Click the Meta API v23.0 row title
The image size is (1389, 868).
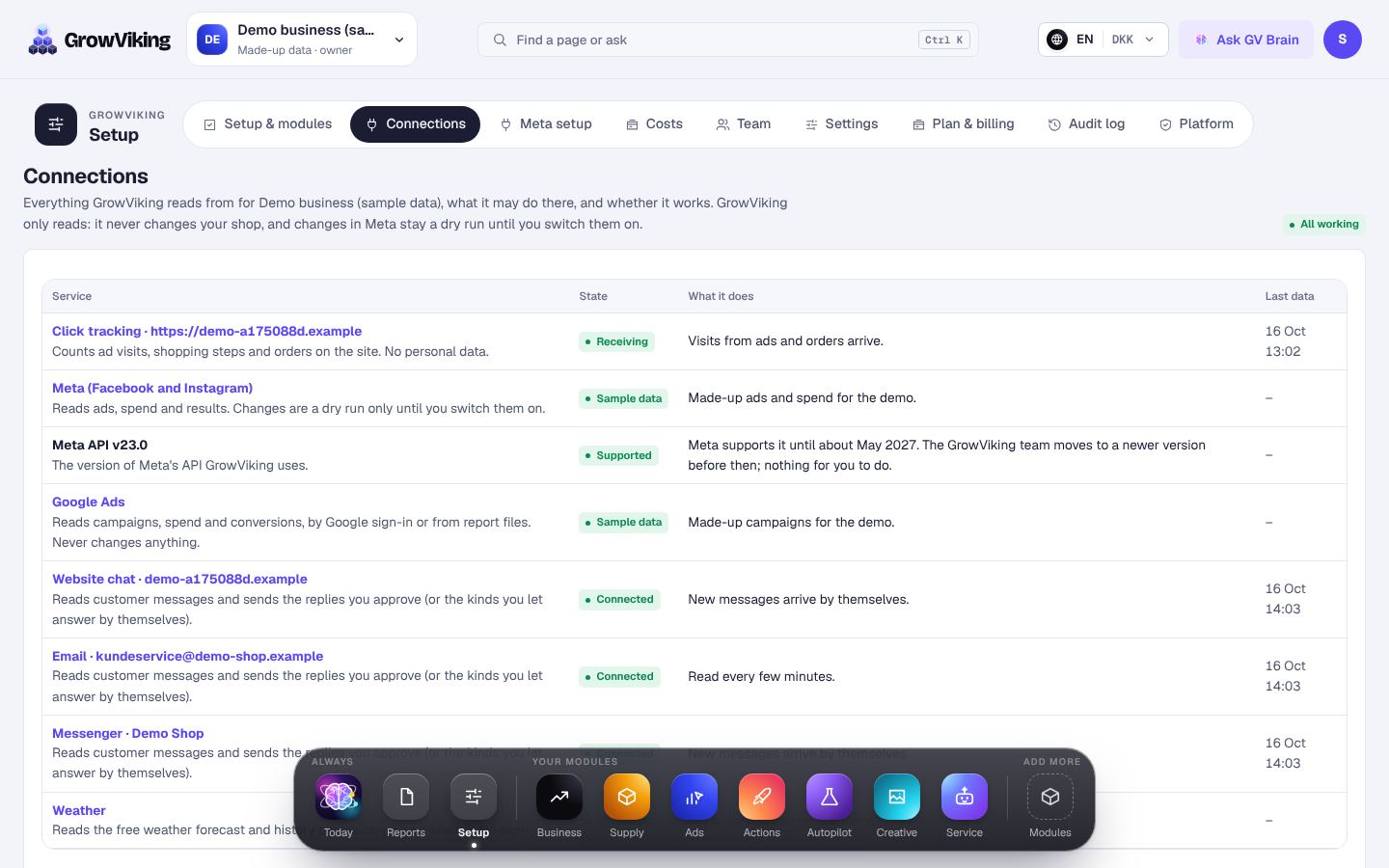[99, 445]
